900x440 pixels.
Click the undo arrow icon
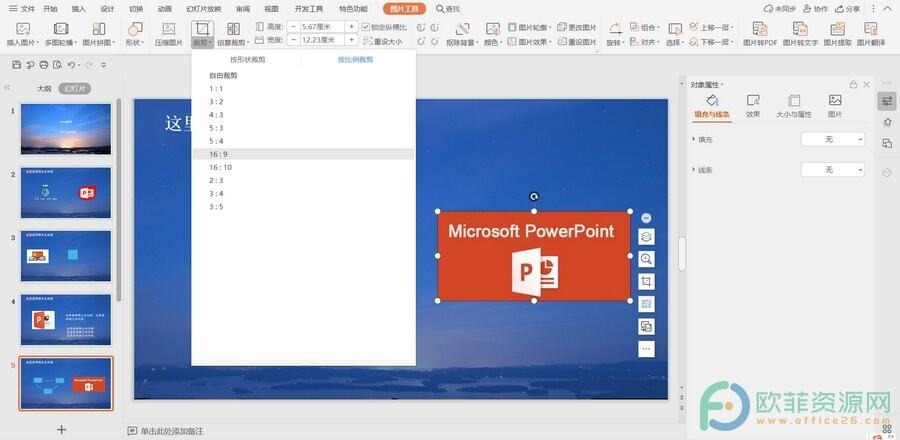[x=71, y=65]
